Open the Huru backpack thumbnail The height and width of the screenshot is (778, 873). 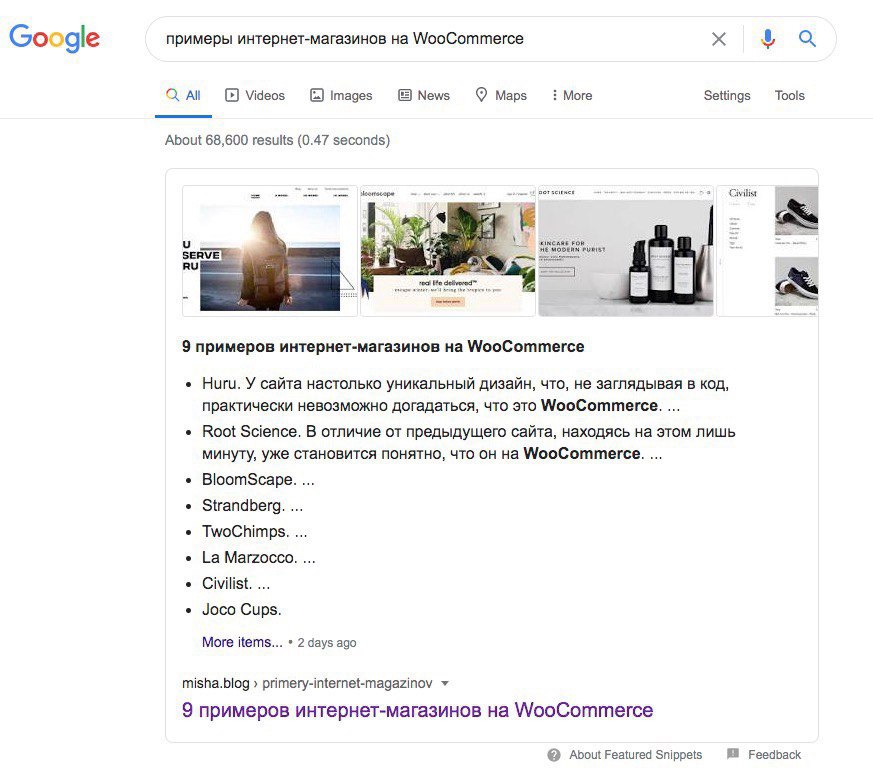[269, 251]
